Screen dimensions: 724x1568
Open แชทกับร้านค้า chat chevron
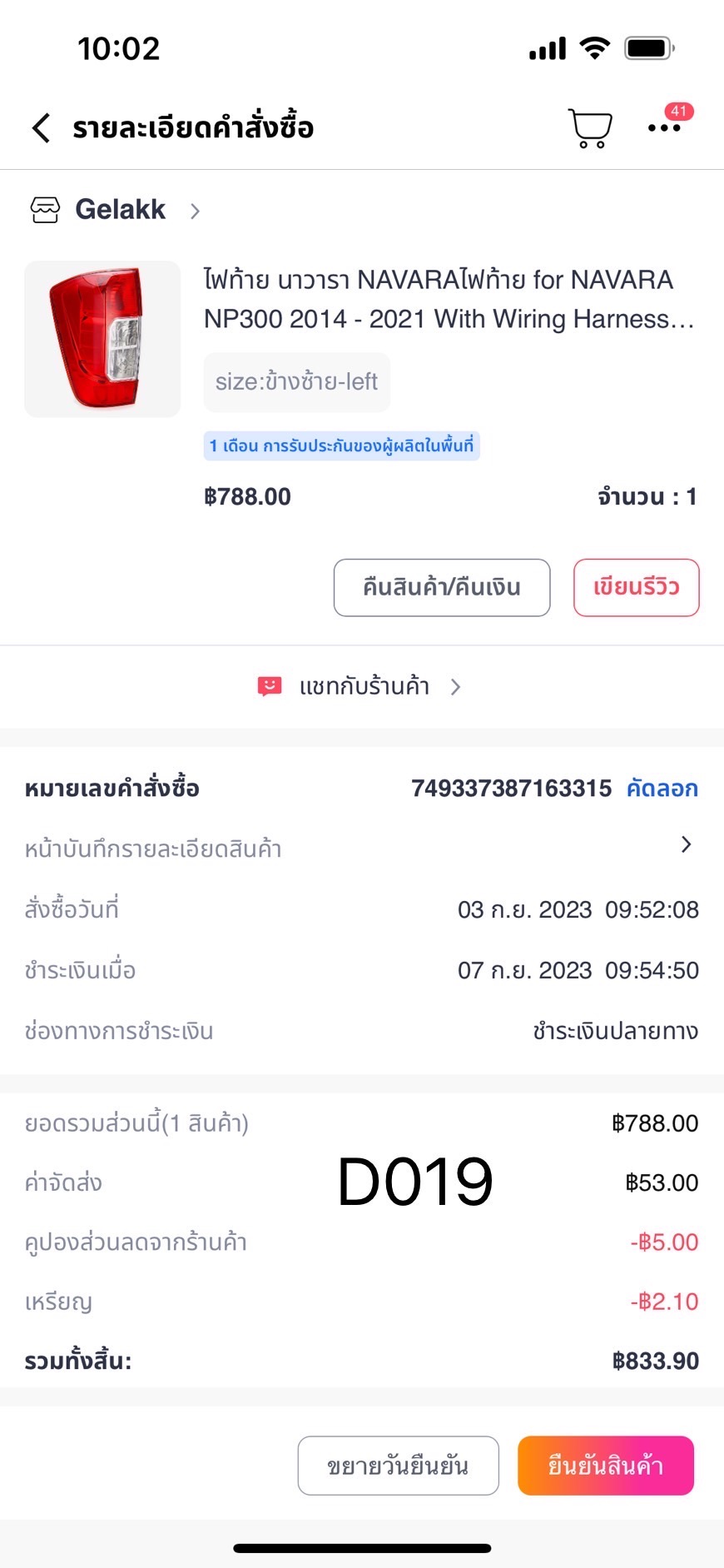coord(455,687)
